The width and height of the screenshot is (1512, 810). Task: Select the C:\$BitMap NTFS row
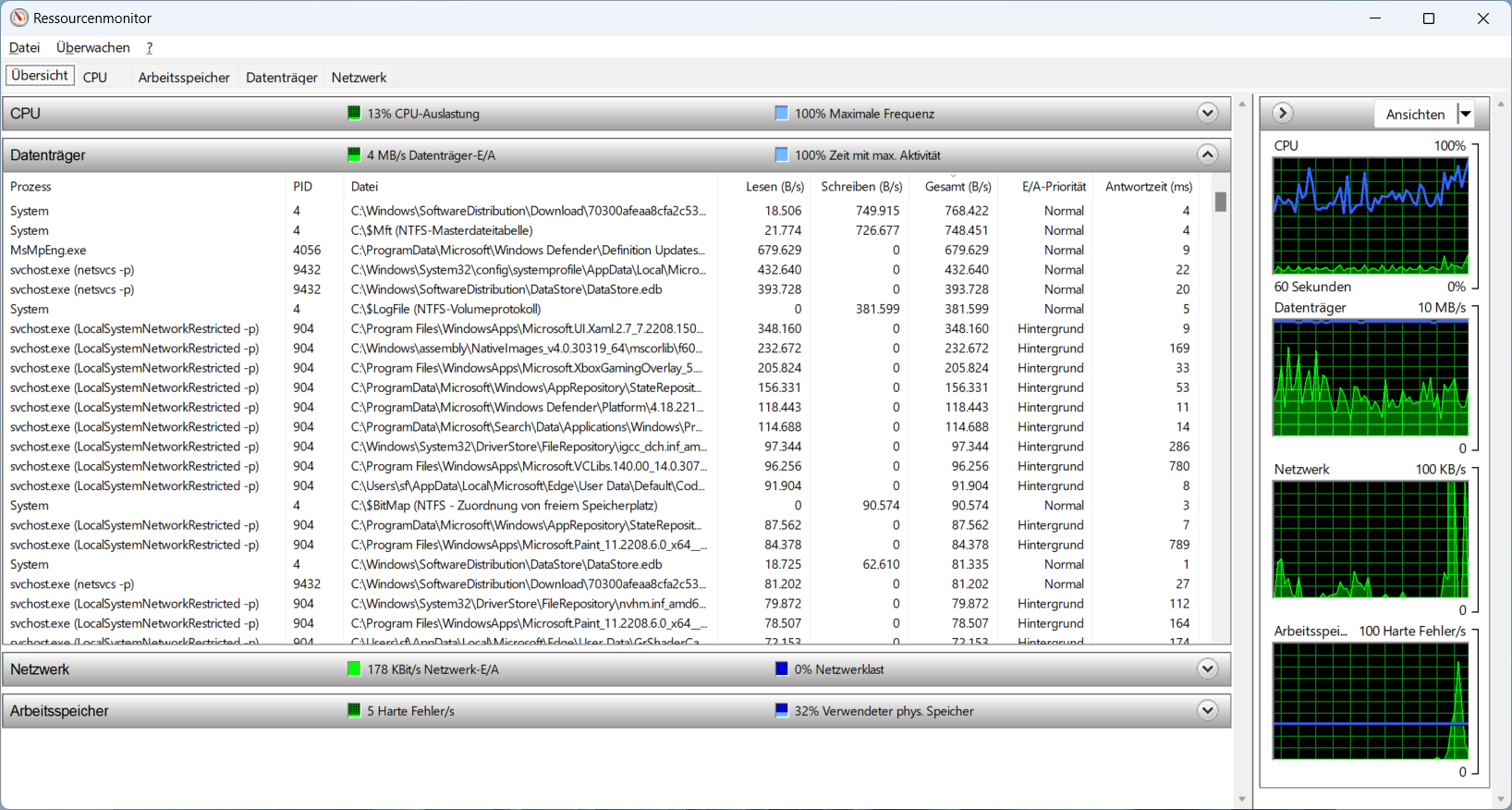(x=601, y=506)
